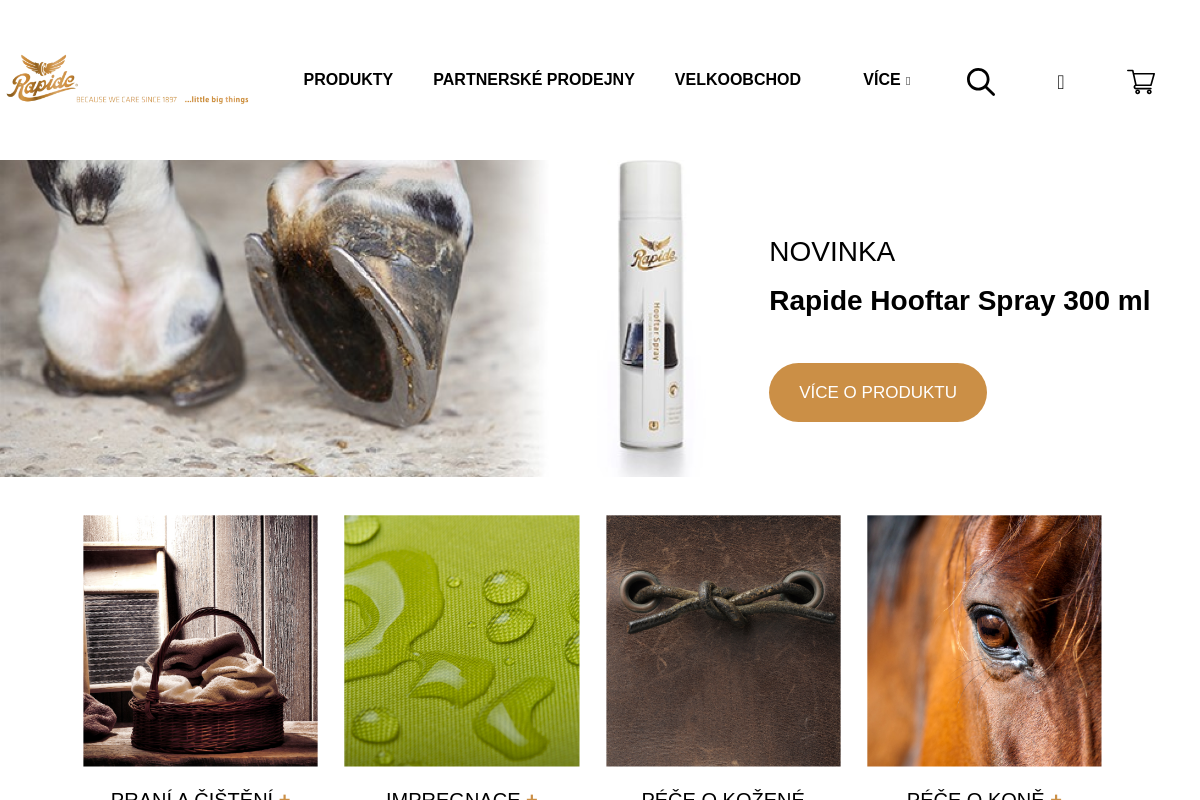Expand the Více dropdown menu
Viewport: 1200px width, 800px height.
[887, 80]
